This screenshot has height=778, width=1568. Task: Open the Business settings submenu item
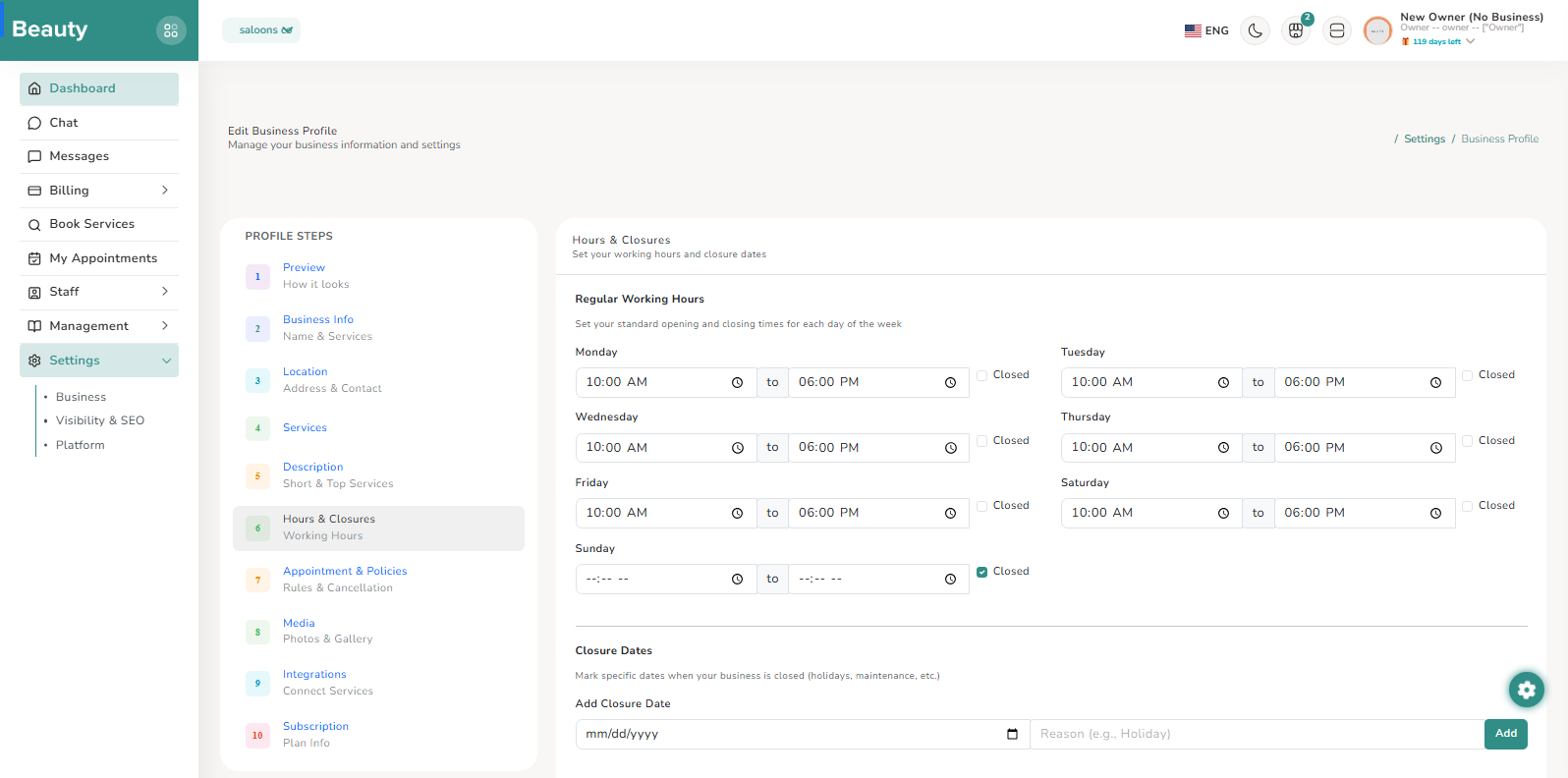81,397
